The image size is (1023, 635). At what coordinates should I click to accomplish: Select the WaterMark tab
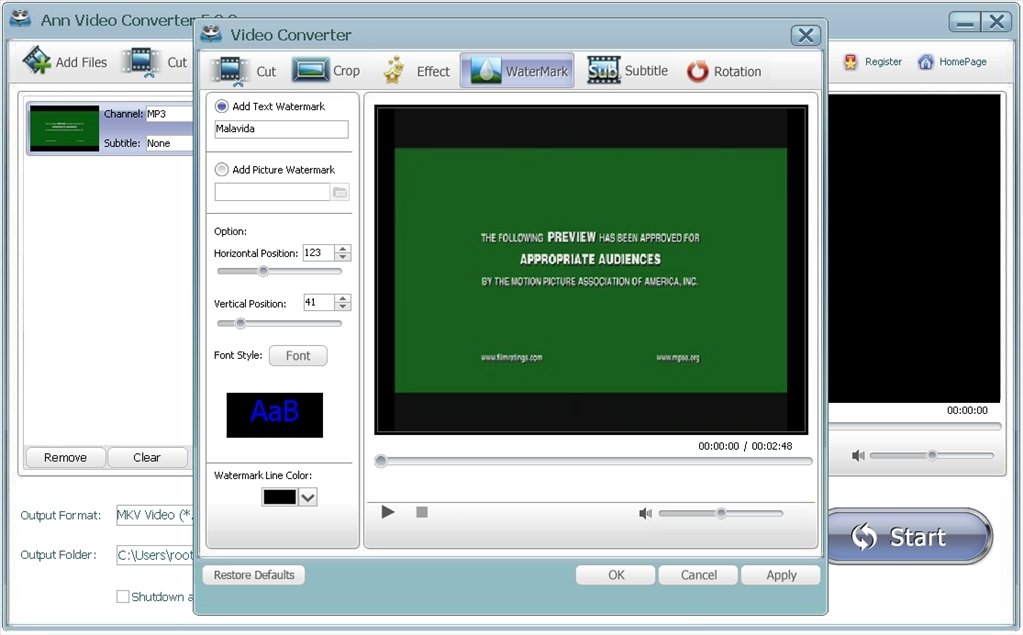517,70
